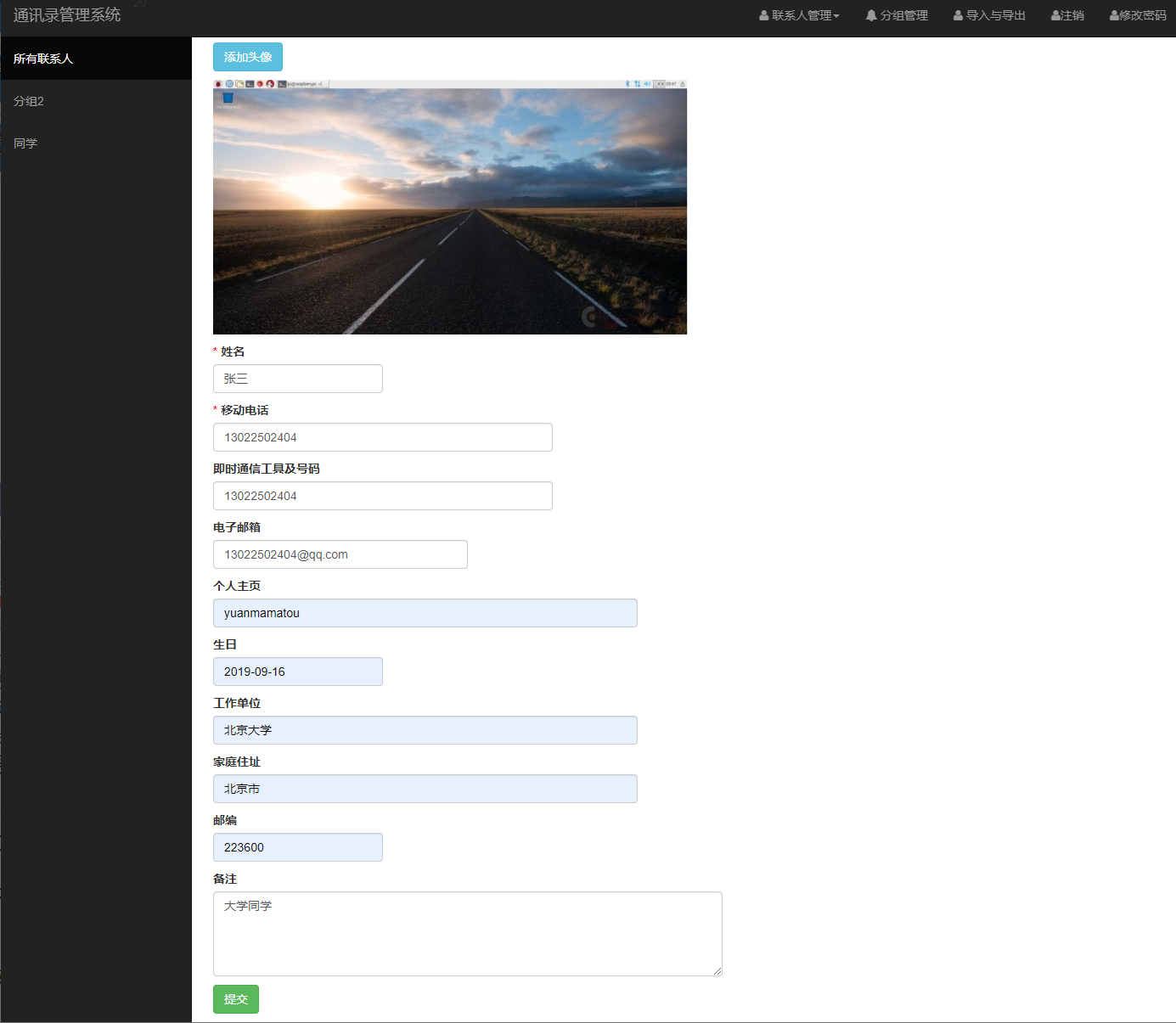
Task: Click into the 移动电话 field
Action: tap(382, 437)
